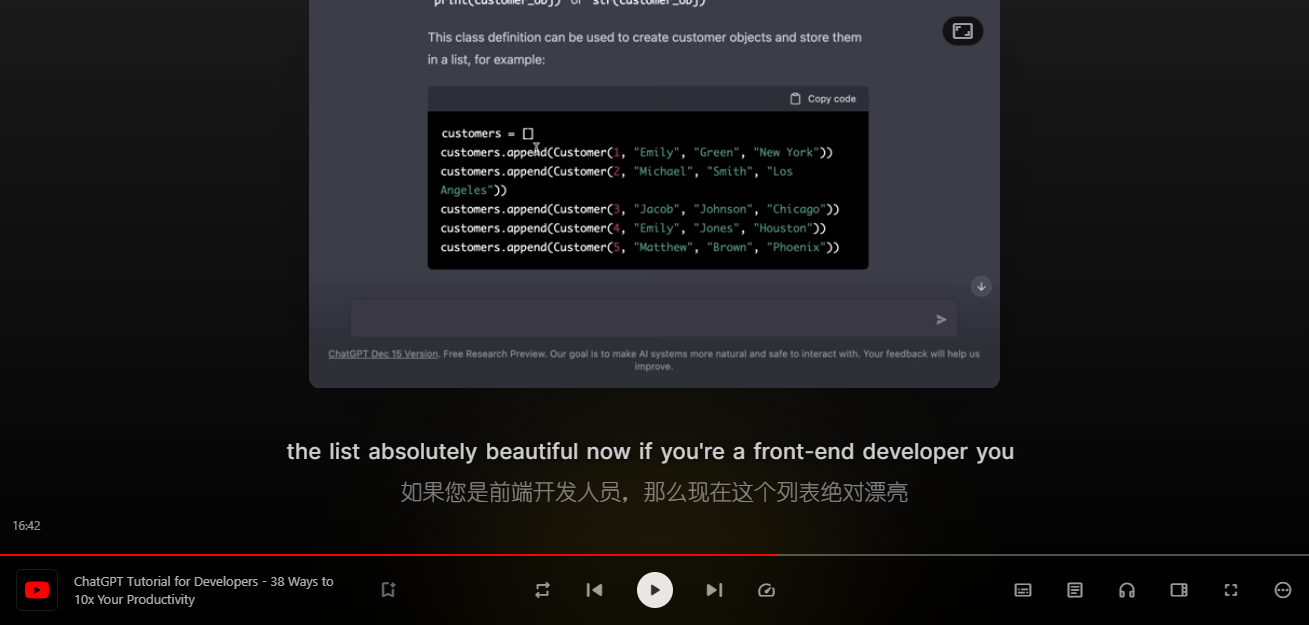
Task: Skip to the next track
Action: point(714,590)
